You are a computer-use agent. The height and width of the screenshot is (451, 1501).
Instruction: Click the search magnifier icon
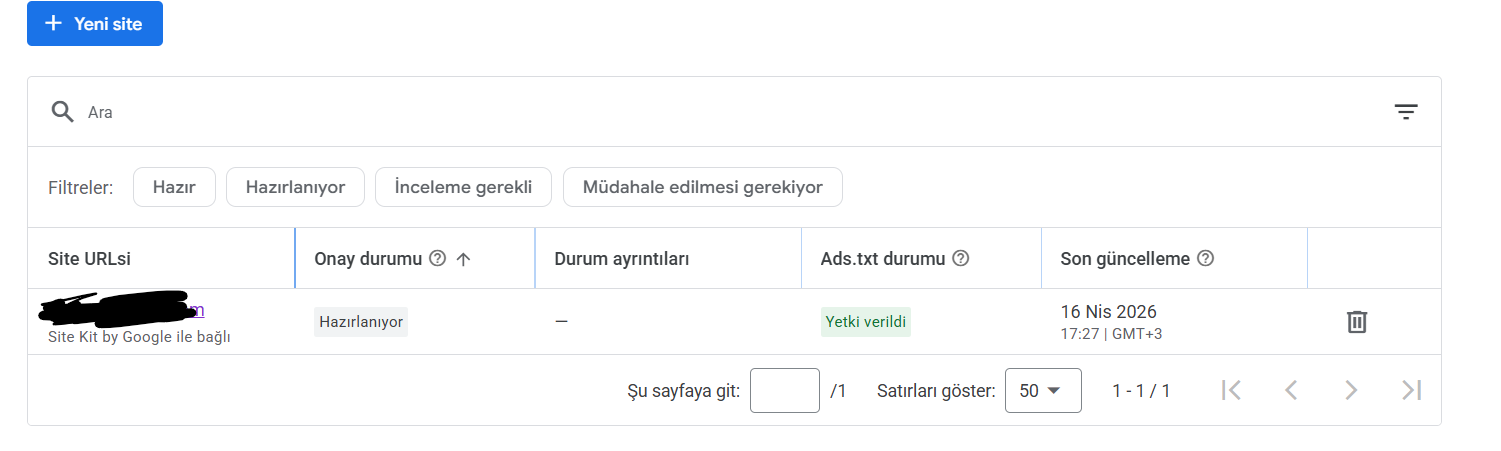click(63, 112)
